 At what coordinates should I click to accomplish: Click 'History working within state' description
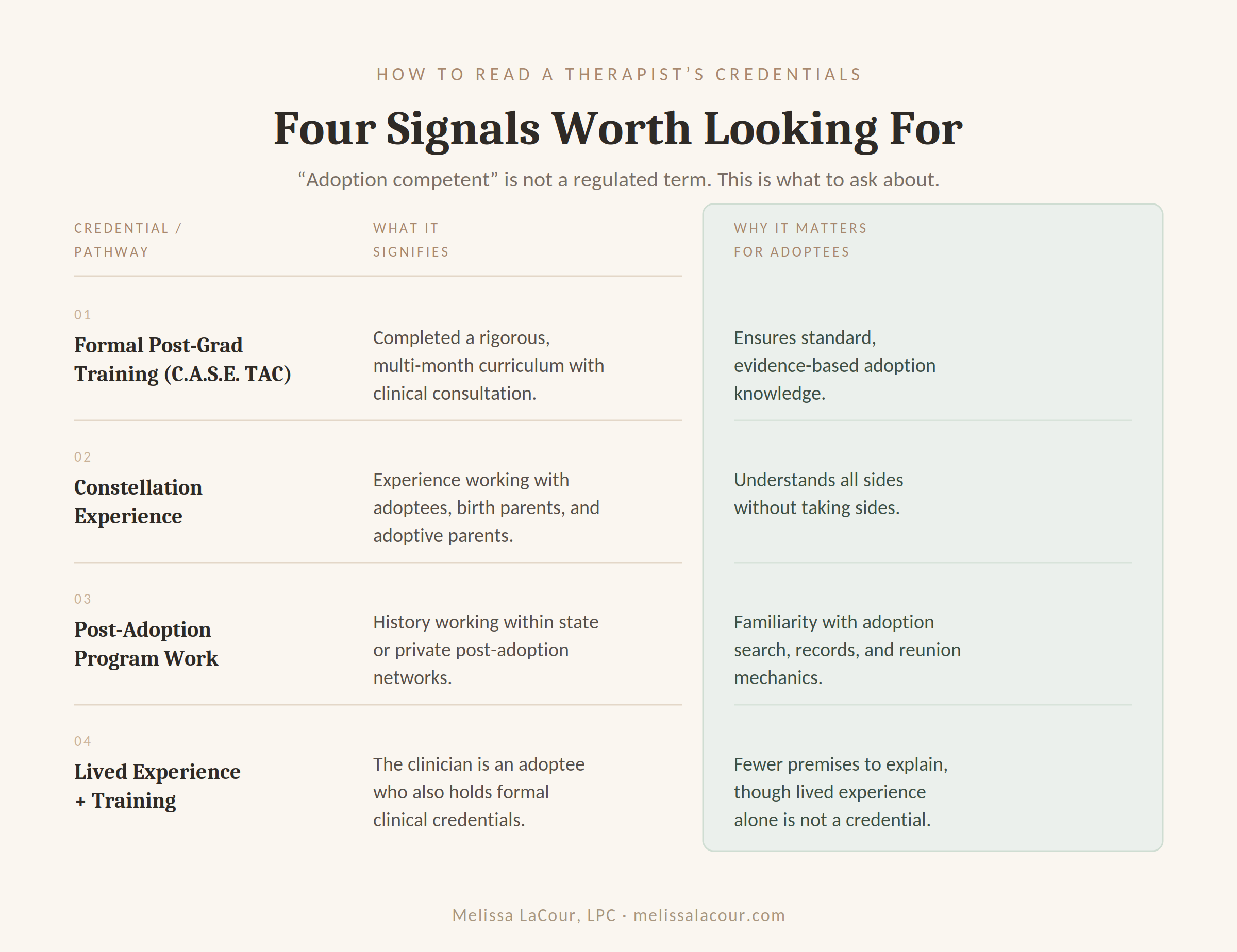tap(486, 650)
